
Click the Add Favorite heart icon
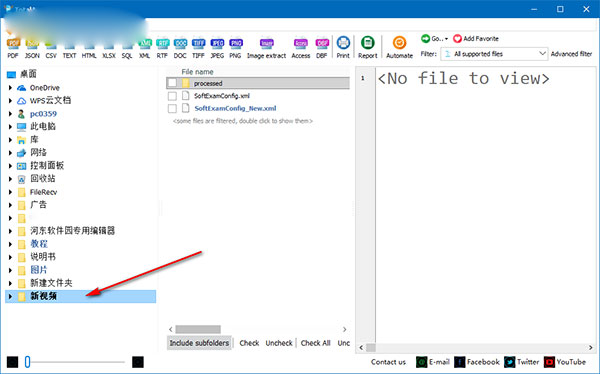click(457, 39)
